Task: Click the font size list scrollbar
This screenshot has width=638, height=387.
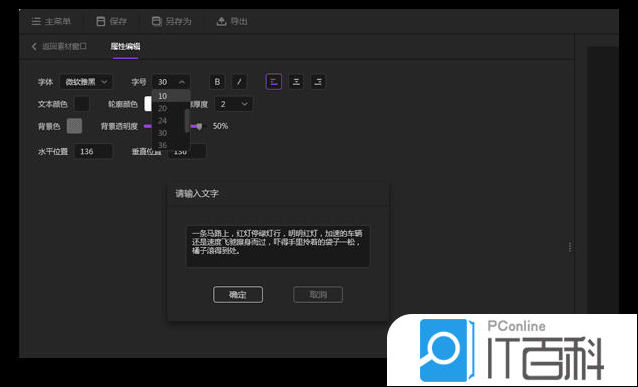Action: point(187,121)
